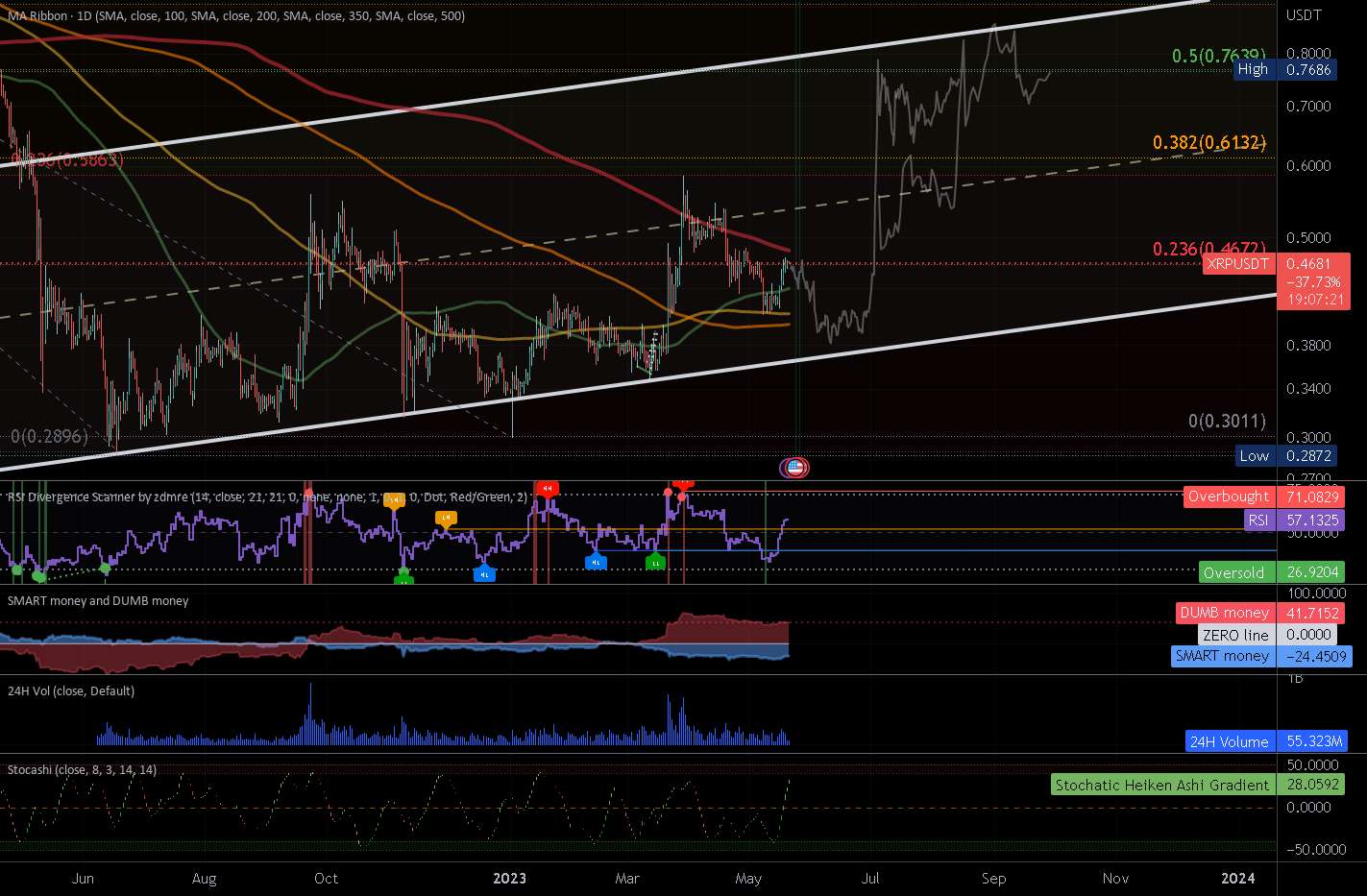This screenshot has height=896, width=1367.
Task: Click the US flag economic event icon
Action: 793,469
